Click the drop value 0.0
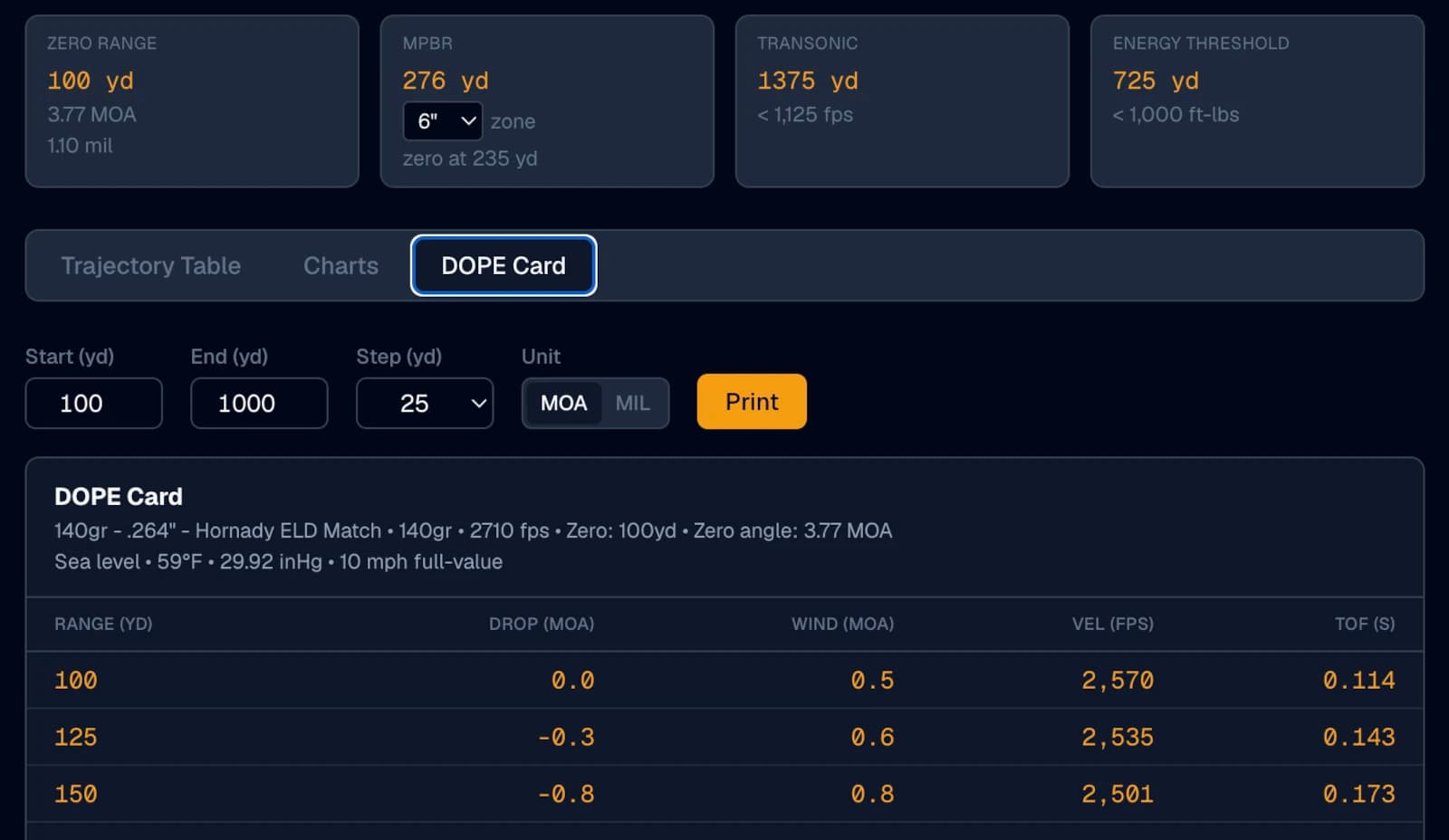The width and height of the screenshot is (1449, 840). coord(573,681)
